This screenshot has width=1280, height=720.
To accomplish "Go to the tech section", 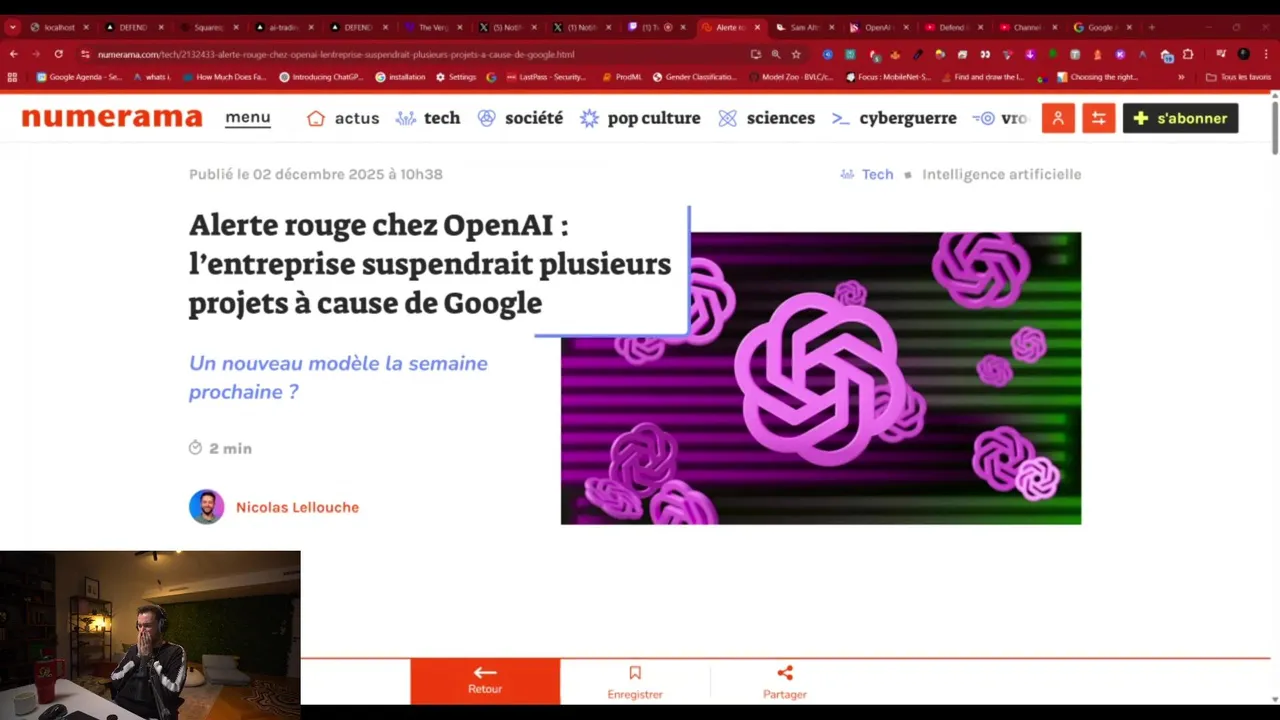I will (x=442, y=118).
